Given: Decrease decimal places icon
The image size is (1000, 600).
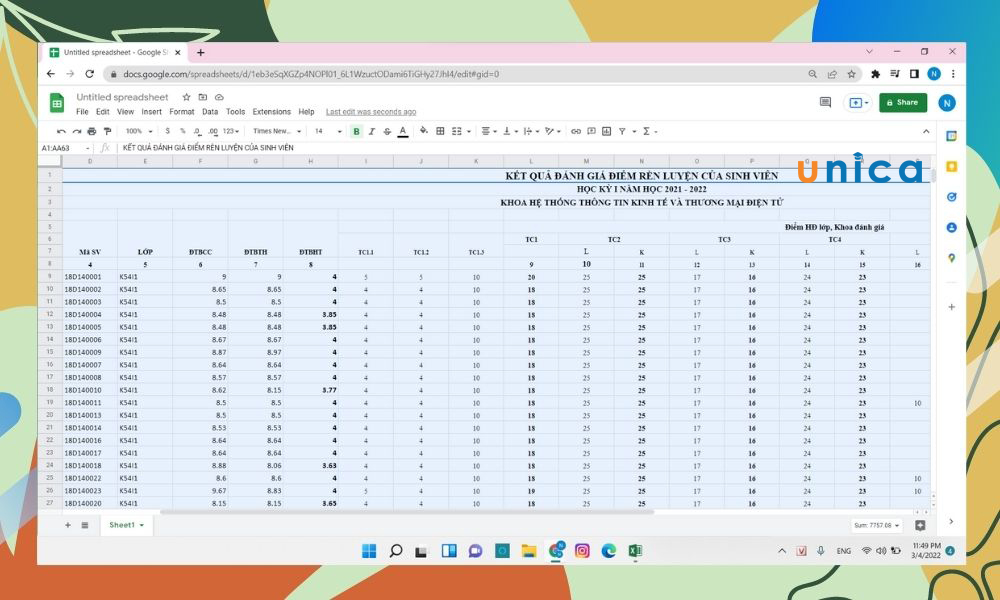Looking at the screenshot, I should tap(197, 131).
